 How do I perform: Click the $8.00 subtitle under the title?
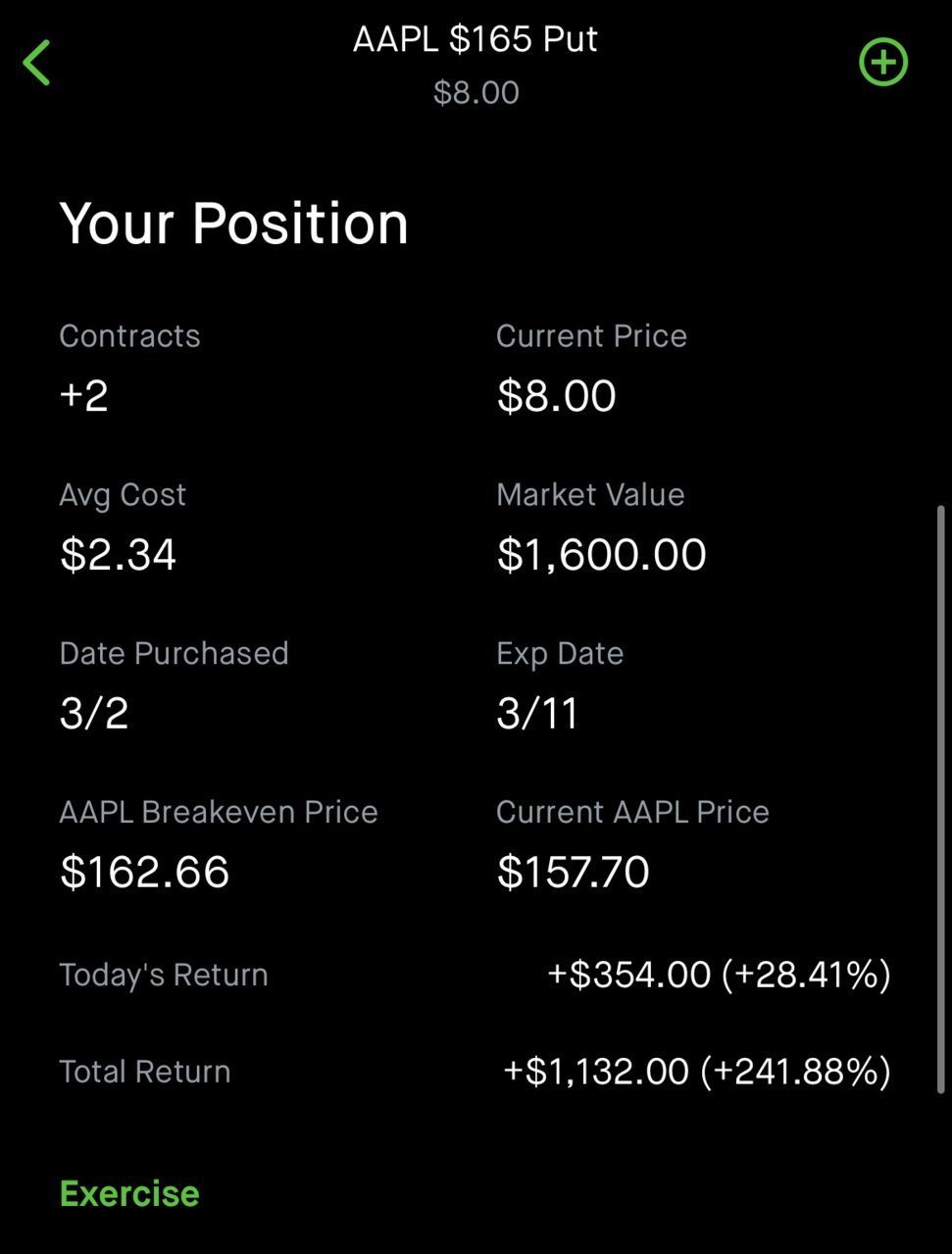[476, 92]
